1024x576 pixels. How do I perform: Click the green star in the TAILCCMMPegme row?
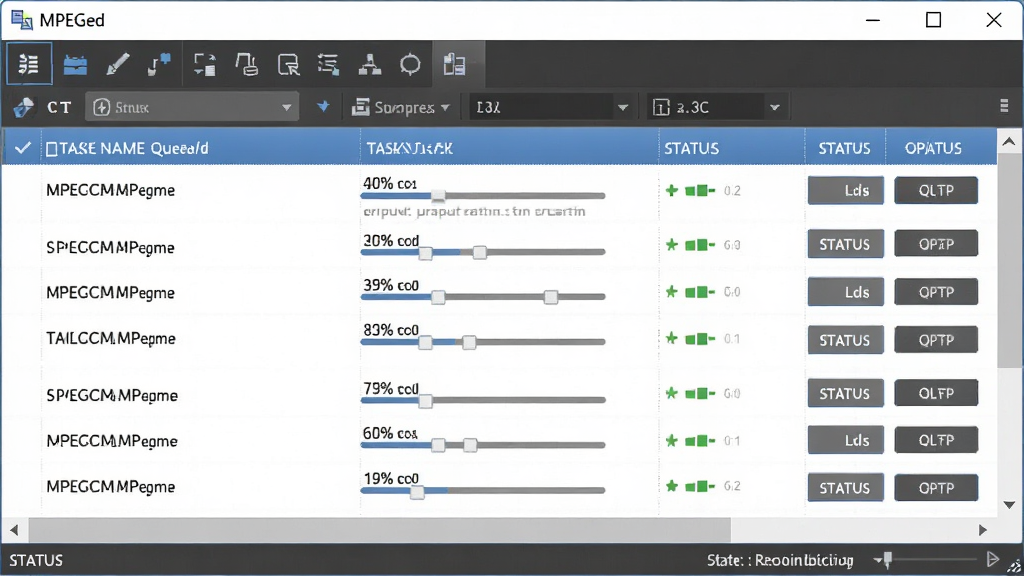pos(671,338)
